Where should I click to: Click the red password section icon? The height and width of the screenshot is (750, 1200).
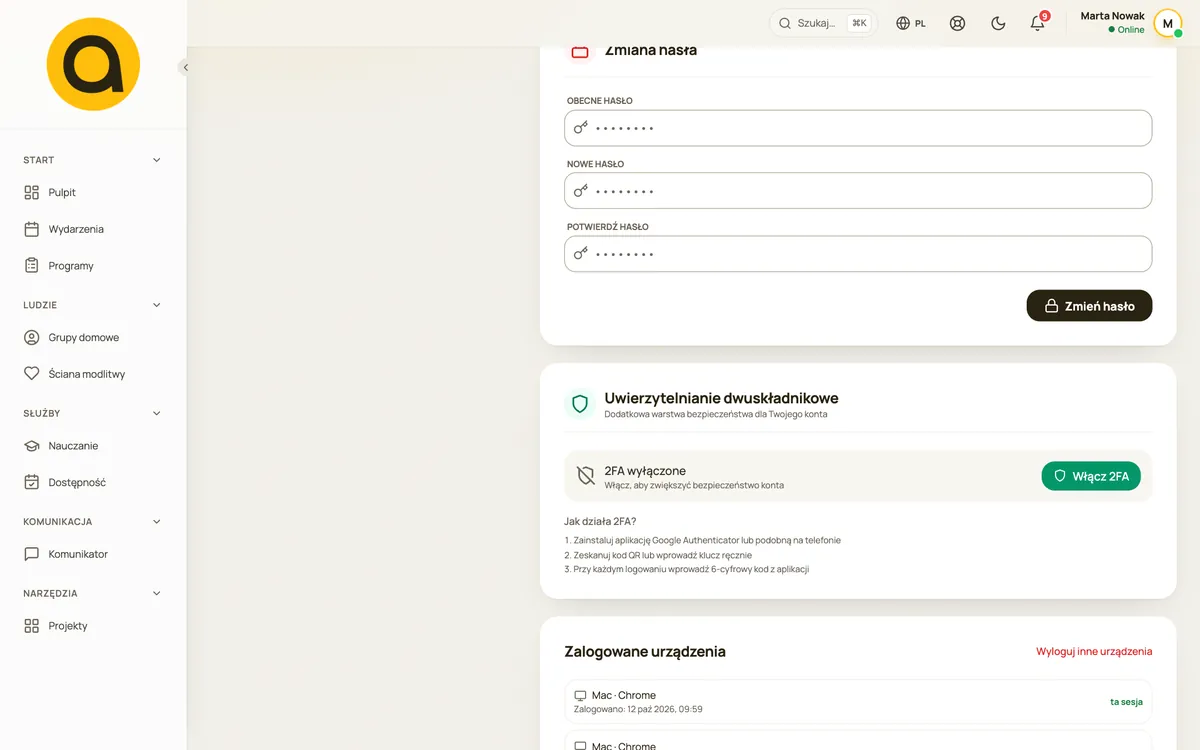click(580, 52)
